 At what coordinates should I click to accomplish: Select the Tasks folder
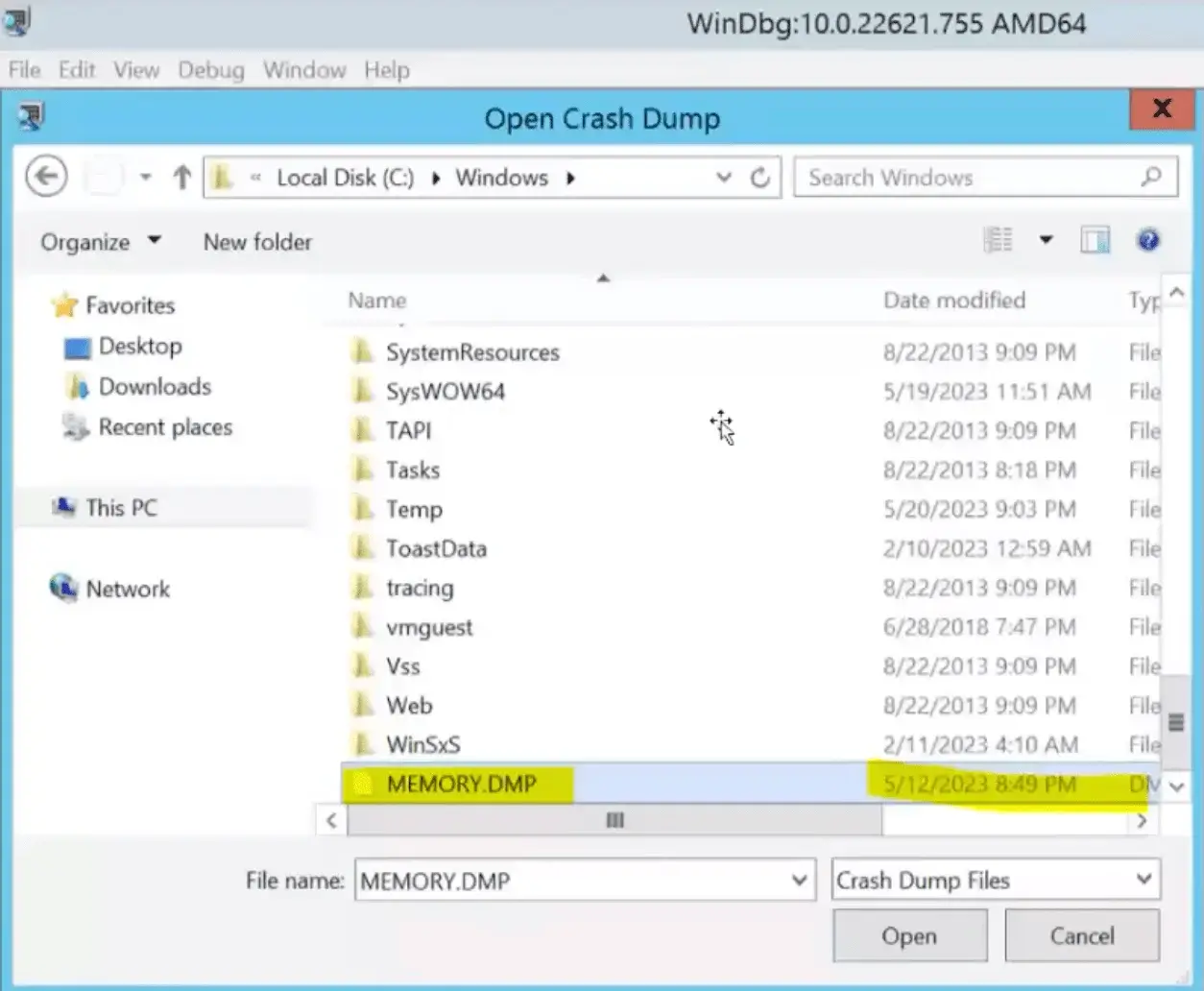(413, 471)
